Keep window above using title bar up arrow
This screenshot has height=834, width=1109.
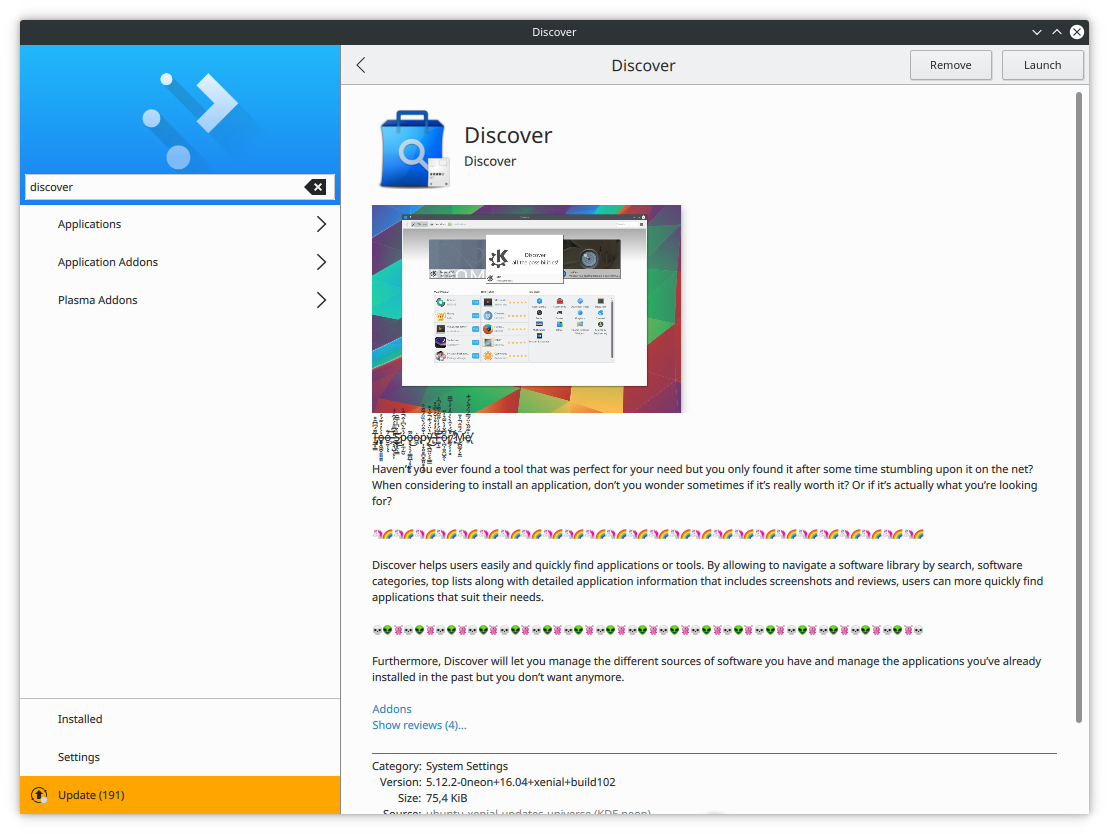click(x=1057, y=32)
